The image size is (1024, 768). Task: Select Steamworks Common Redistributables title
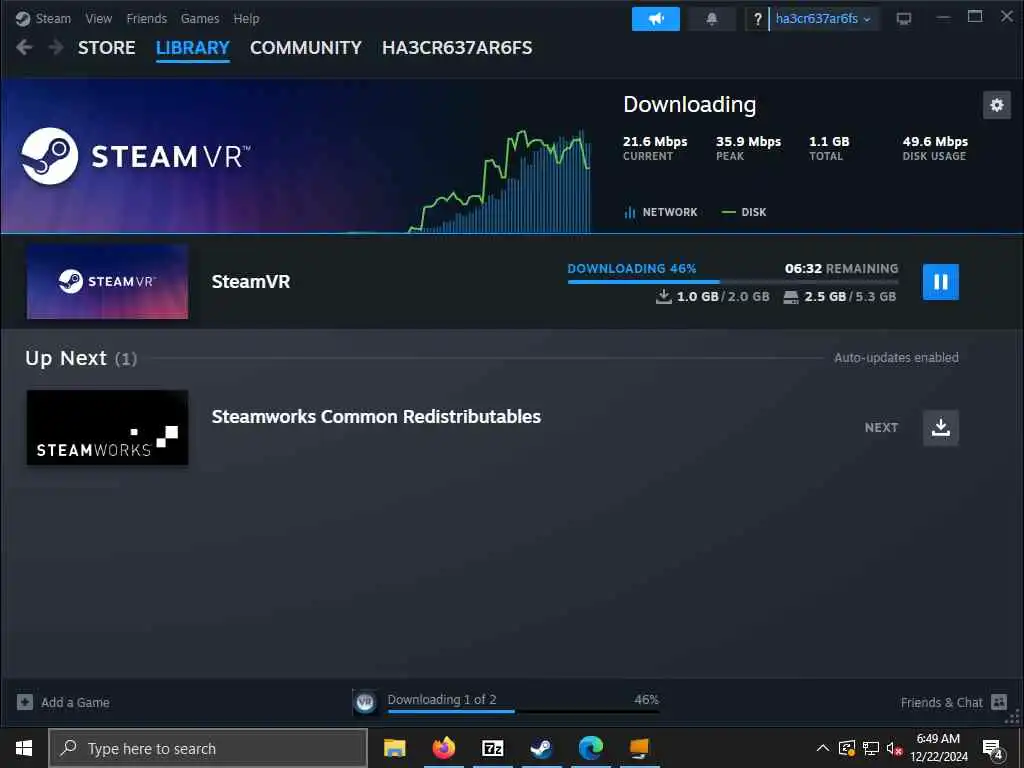pyautogui.click(x=376, y=417)
